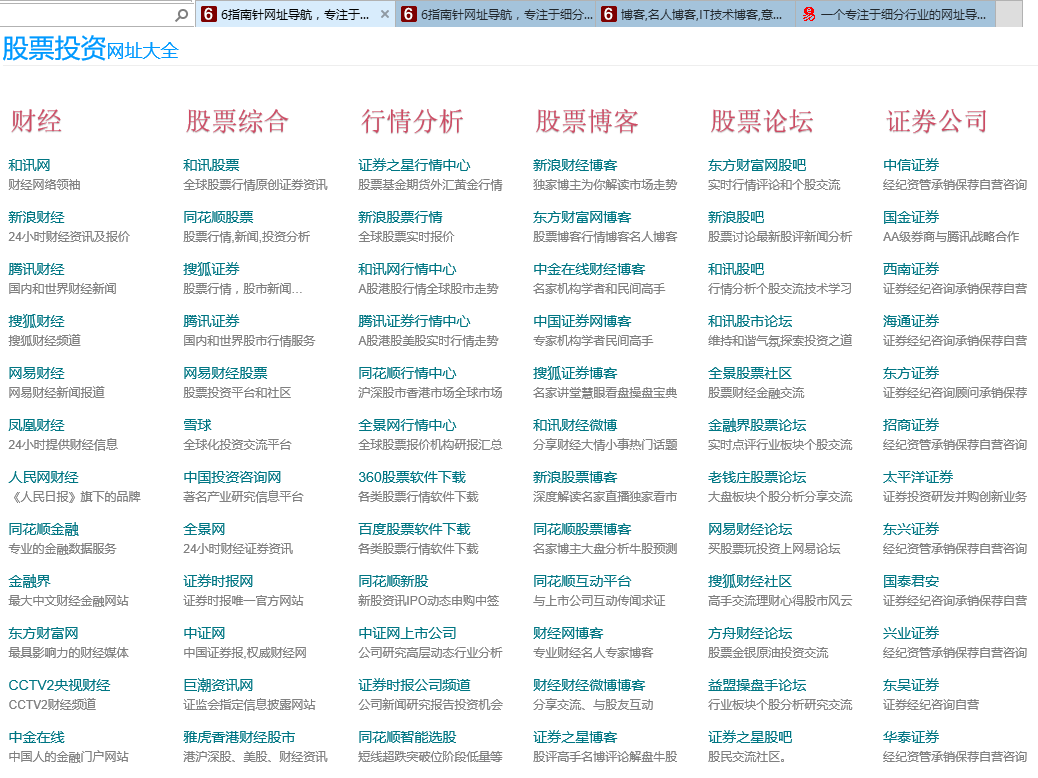Open the 新浪财经 link
The image size is (1038, 778).
point(36,217)
